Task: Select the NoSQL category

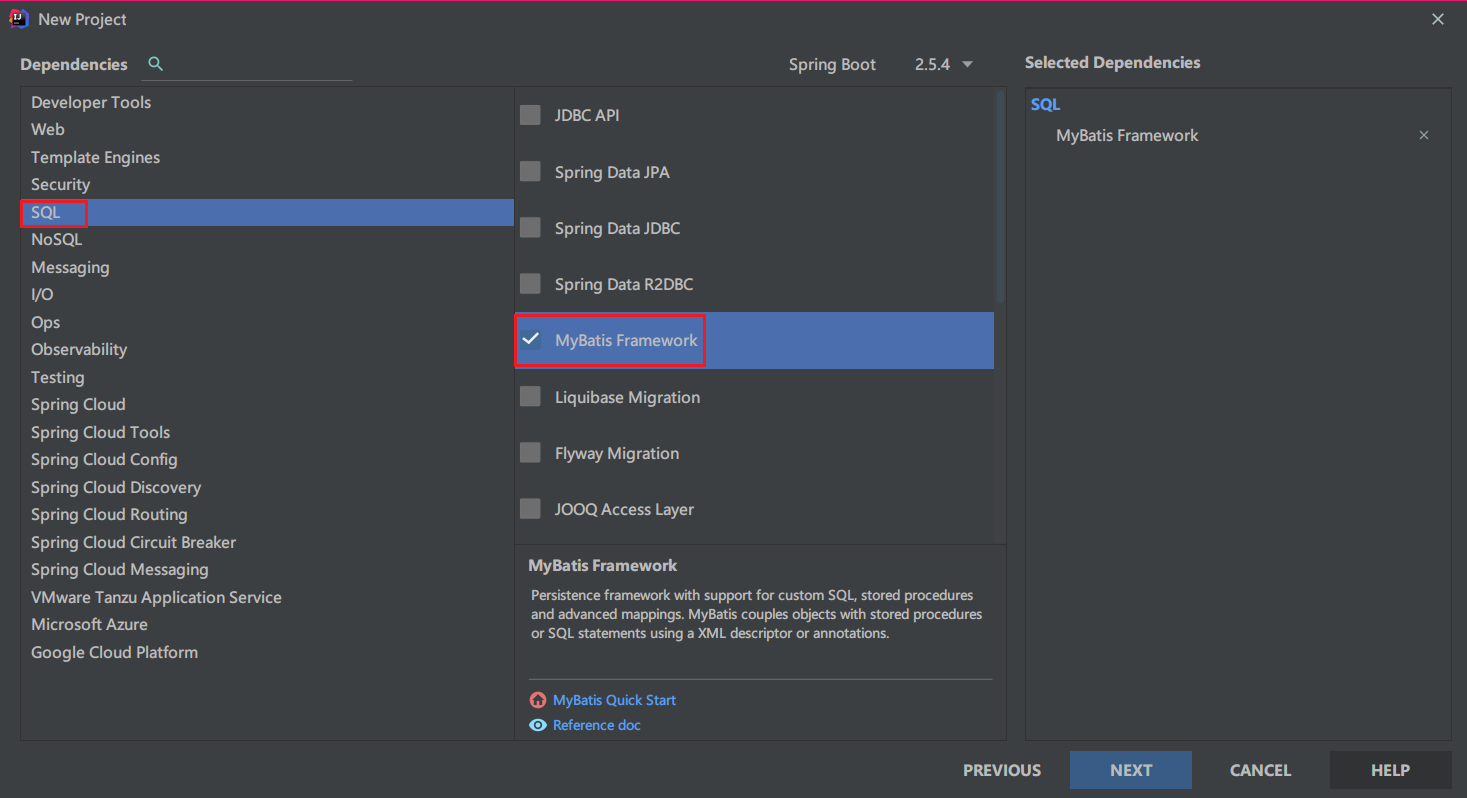Action: (267, 239)
